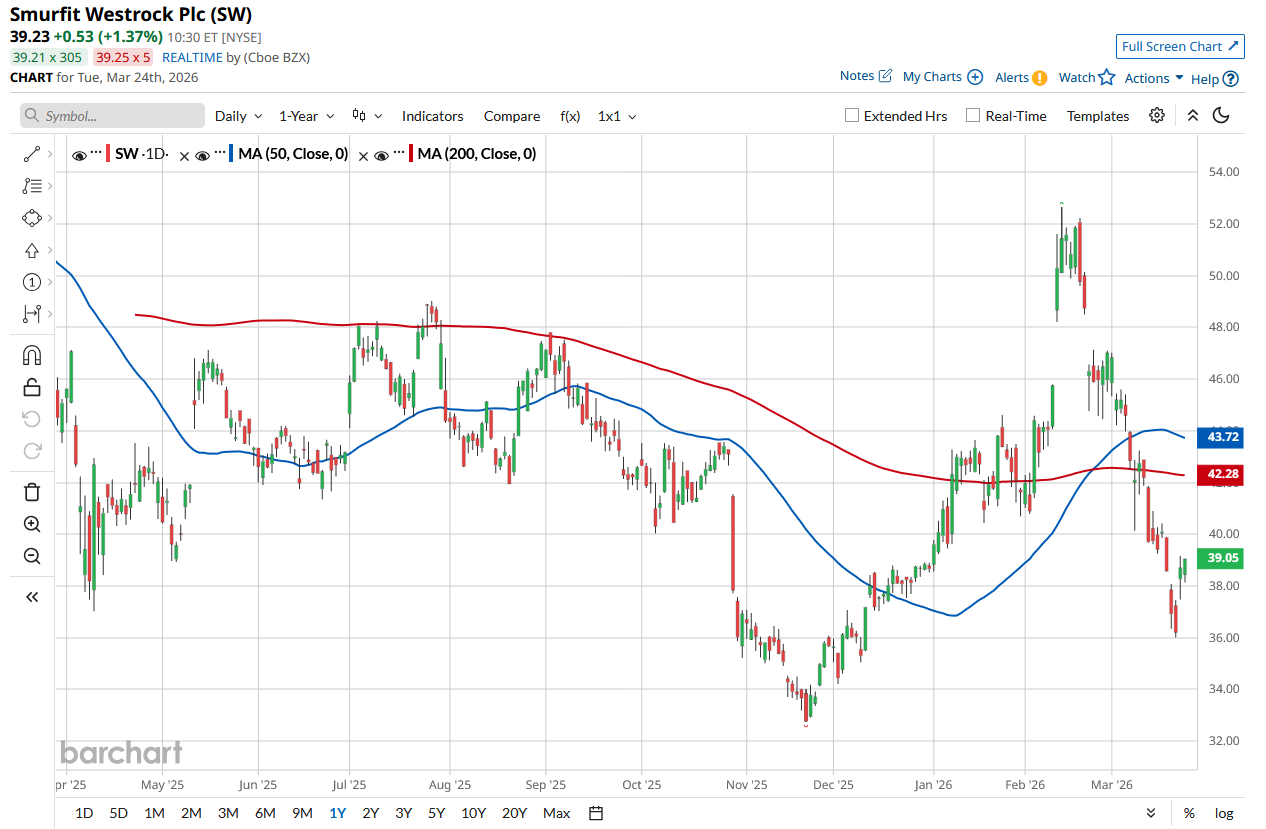Open the Indicators menu
This screenshot has width=1266, height=829.
click(x=432, y=116)
